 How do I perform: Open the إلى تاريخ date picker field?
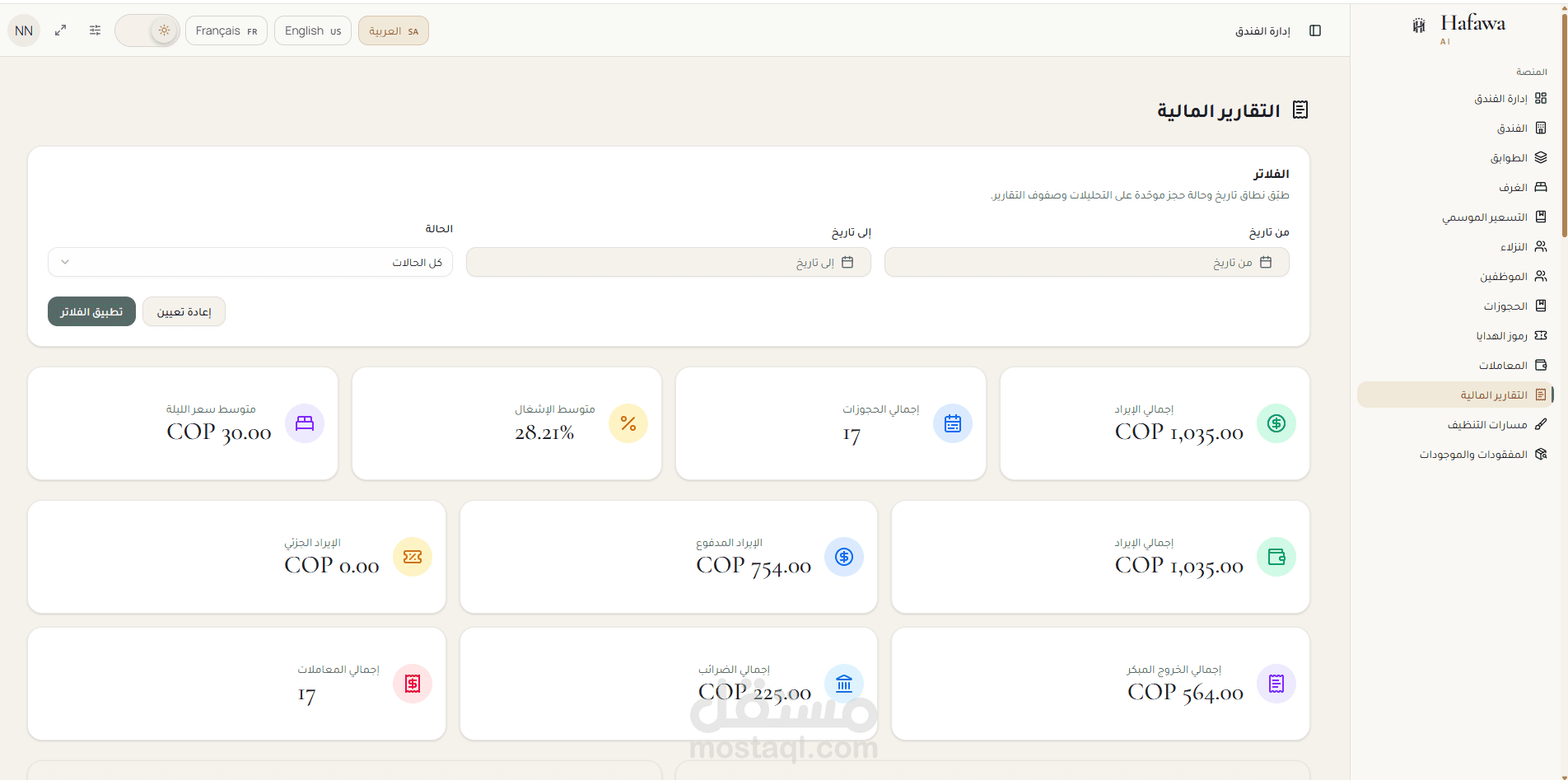668,262
